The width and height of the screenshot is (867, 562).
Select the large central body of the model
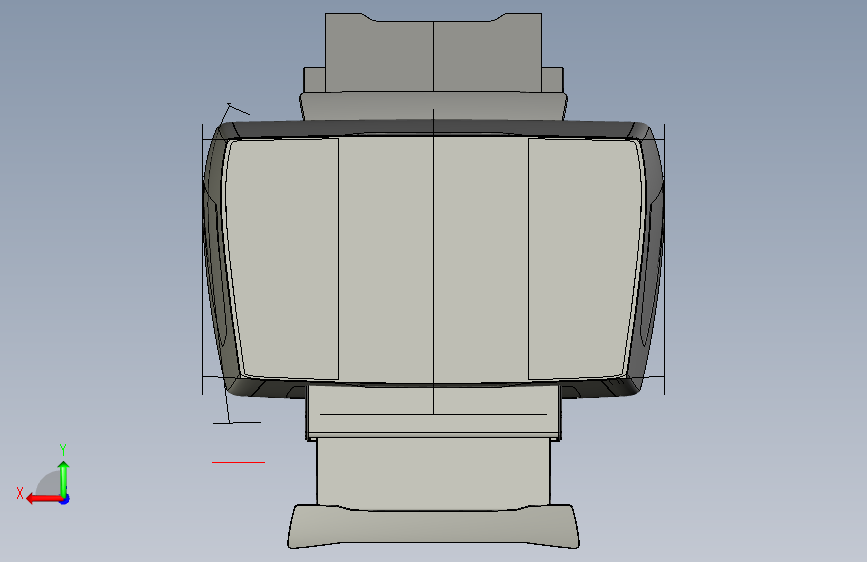434,259
